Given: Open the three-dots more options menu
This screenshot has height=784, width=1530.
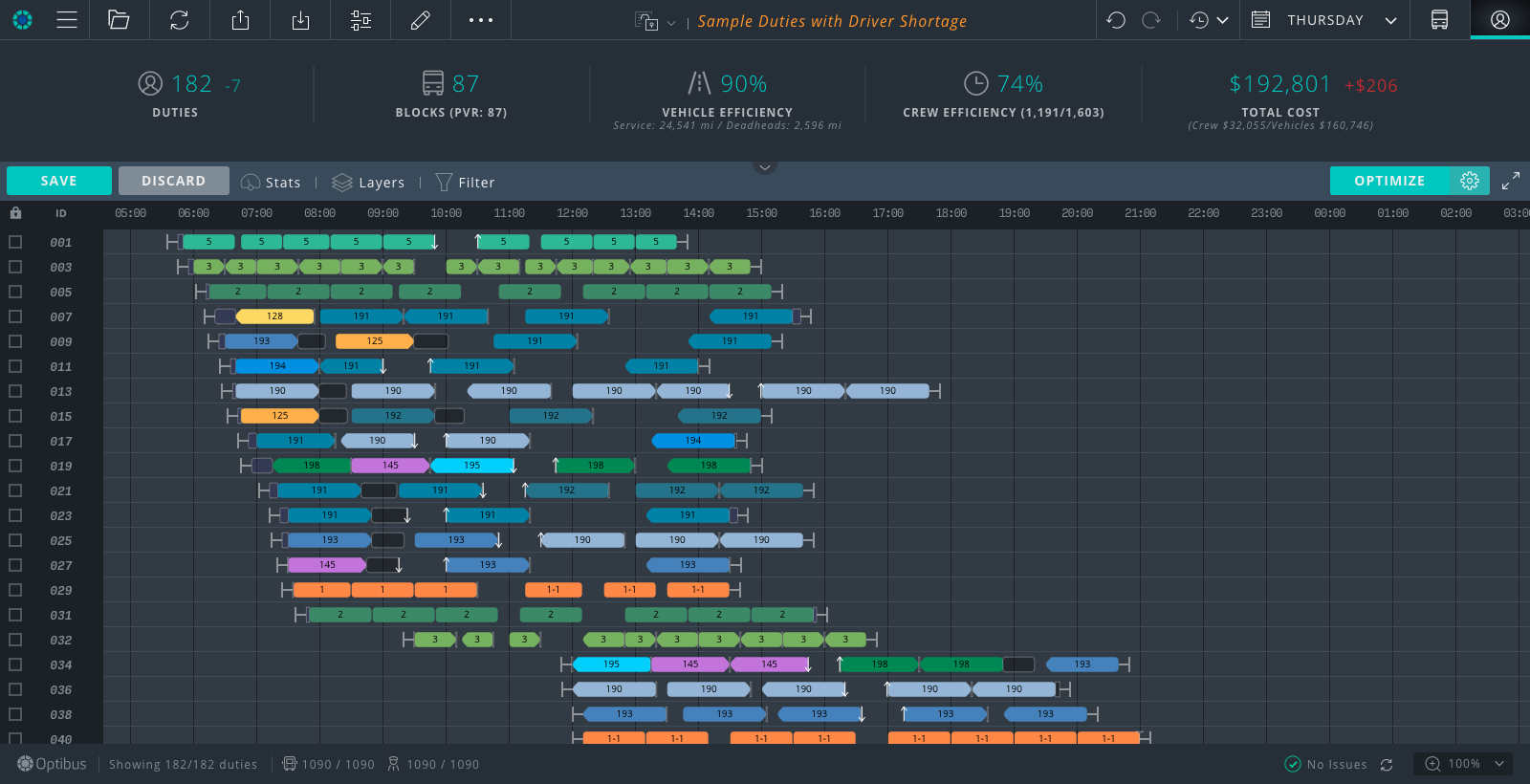Looking at the screenshot, I should click(x=480, y=20).
